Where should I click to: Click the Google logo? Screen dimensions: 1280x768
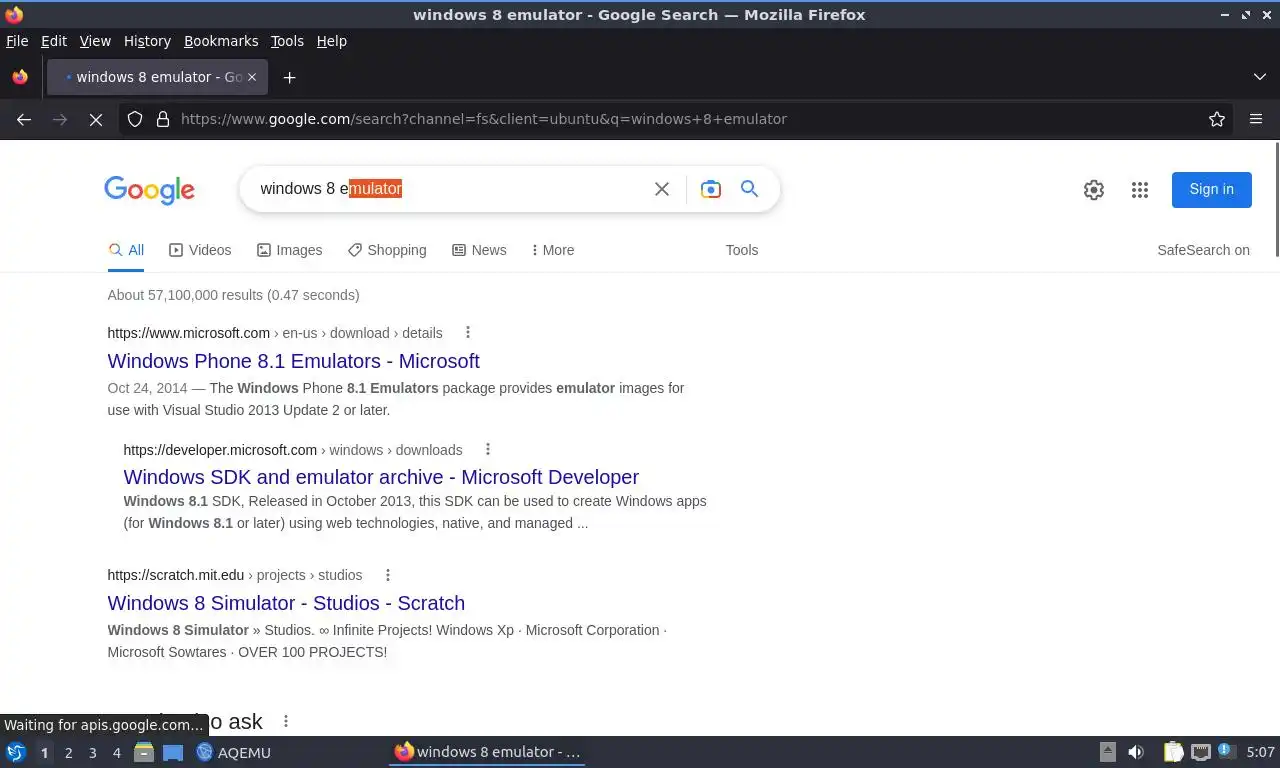click(x=149, y=190)
